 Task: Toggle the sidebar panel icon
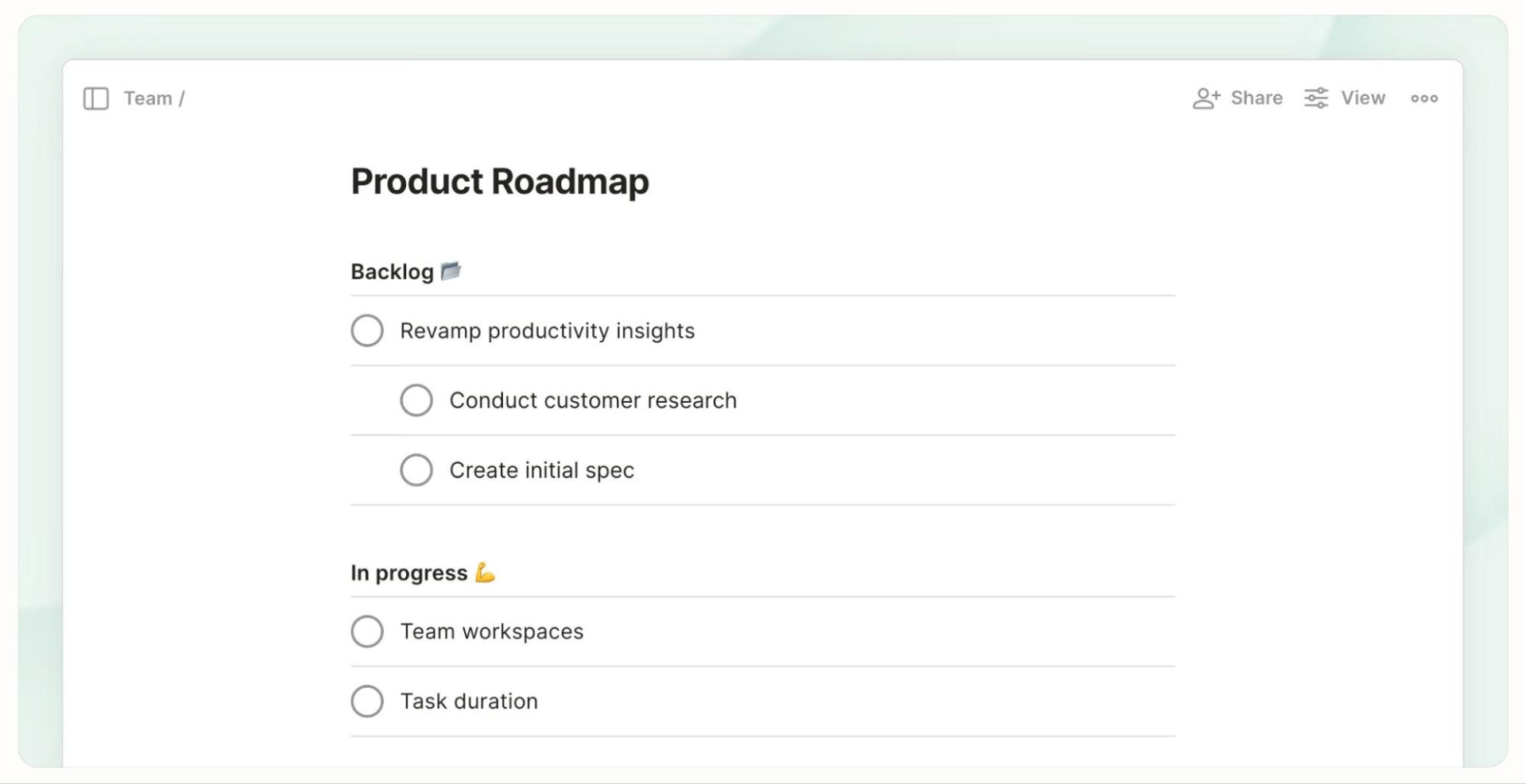point(96,98)
